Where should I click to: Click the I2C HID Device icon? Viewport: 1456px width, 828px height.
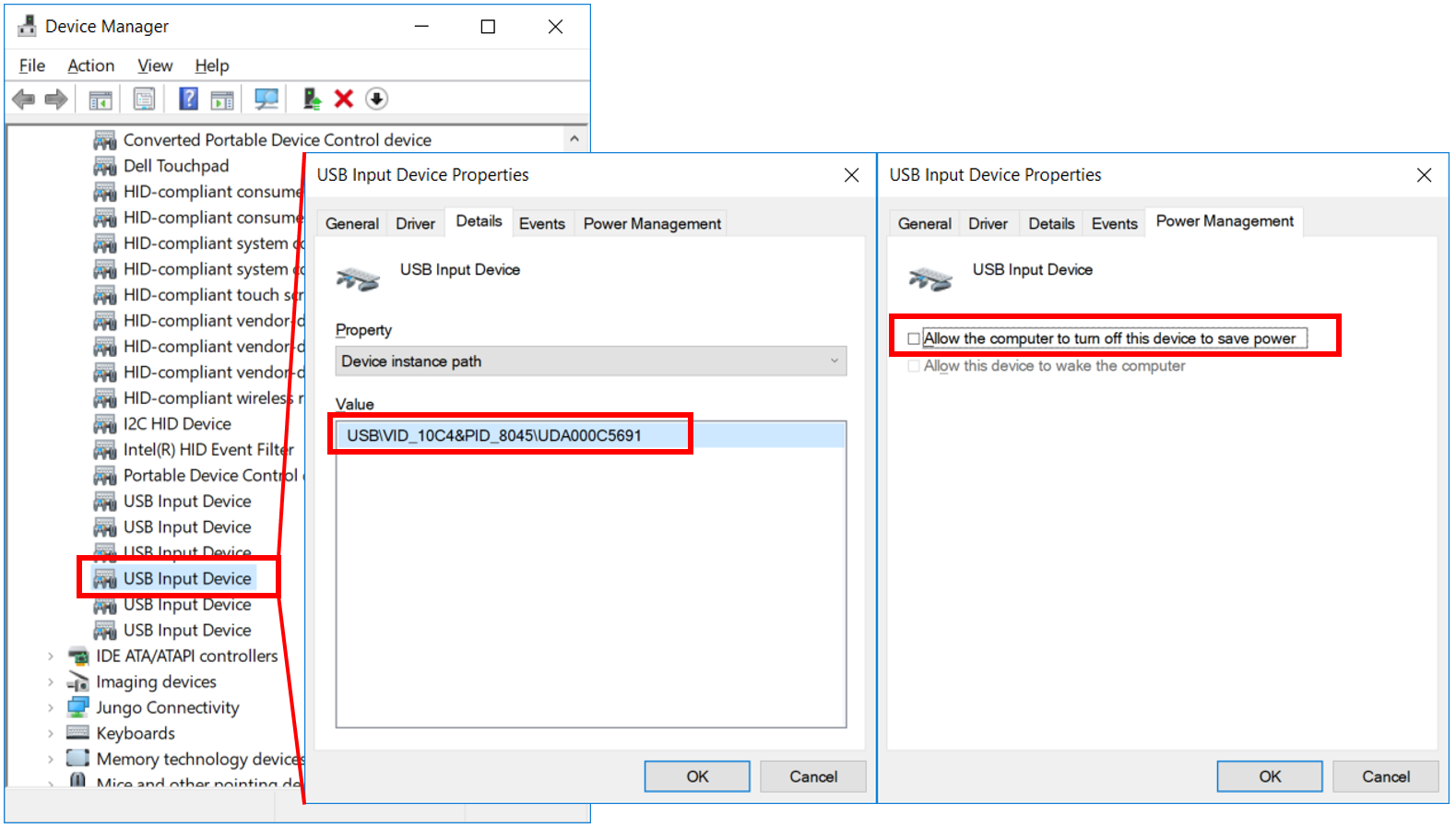pos(105,424)
